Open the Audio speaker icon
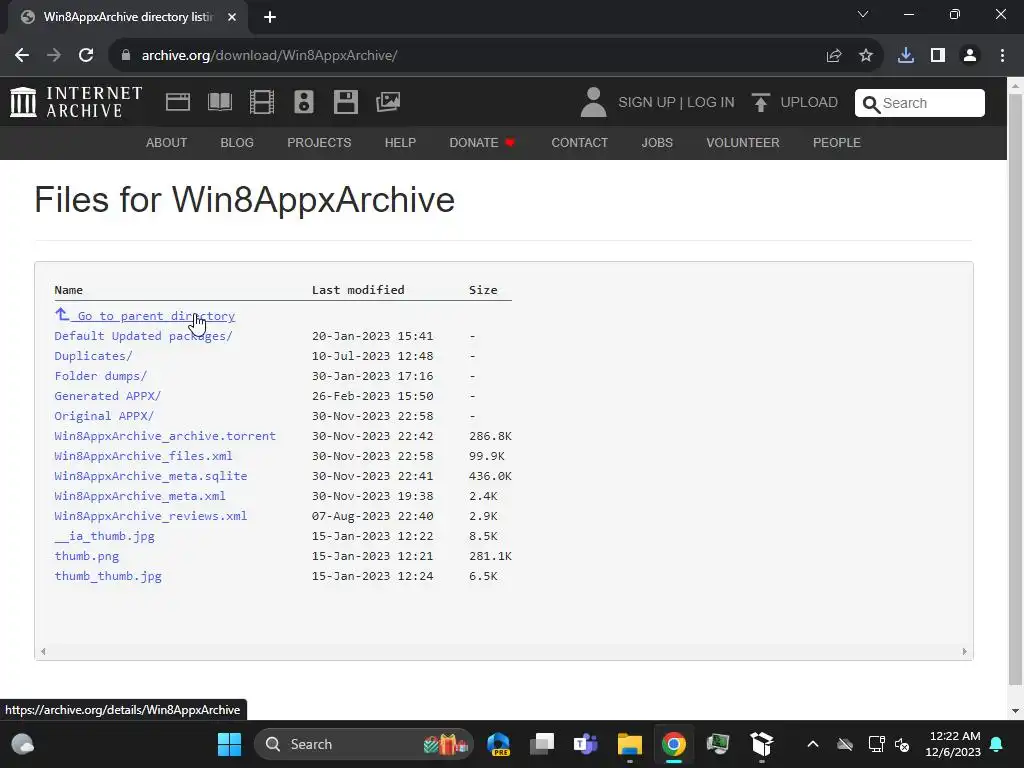The image size is (1024, 768). [304, 103]
